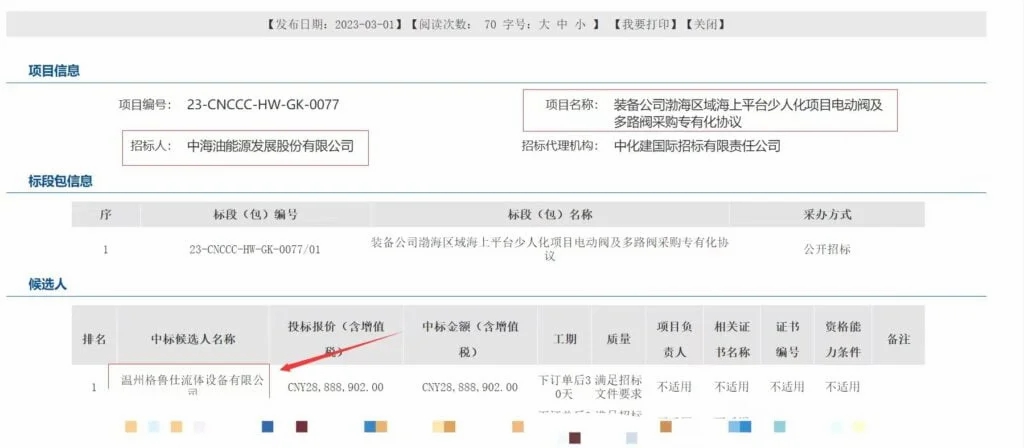Click tenderer name 中海油能源发展股份有限公司

point(270,146)
